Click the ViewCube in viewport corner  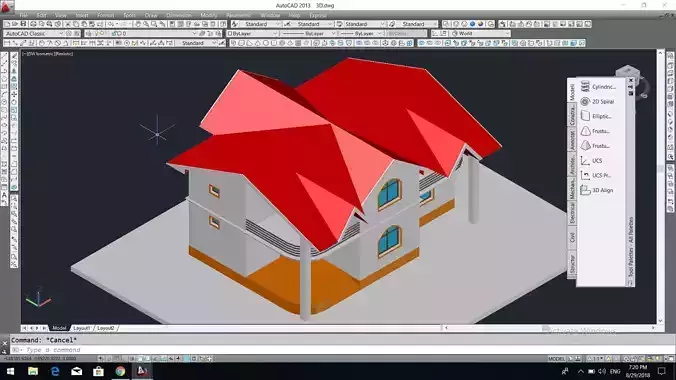629,74
